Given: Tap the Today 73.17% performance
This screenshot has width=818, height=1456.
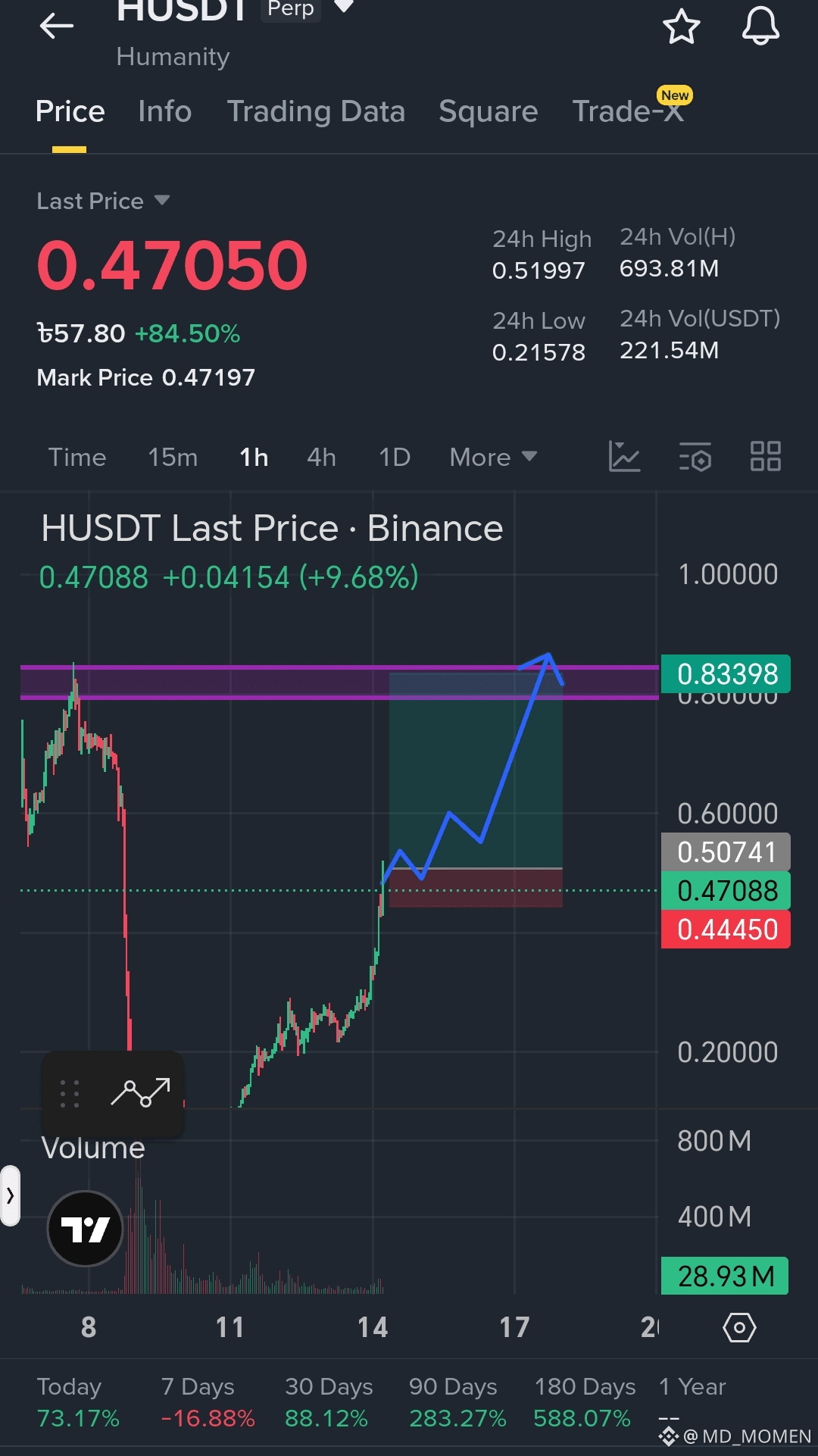Looking at the screenshot, I should [78, 1402].
